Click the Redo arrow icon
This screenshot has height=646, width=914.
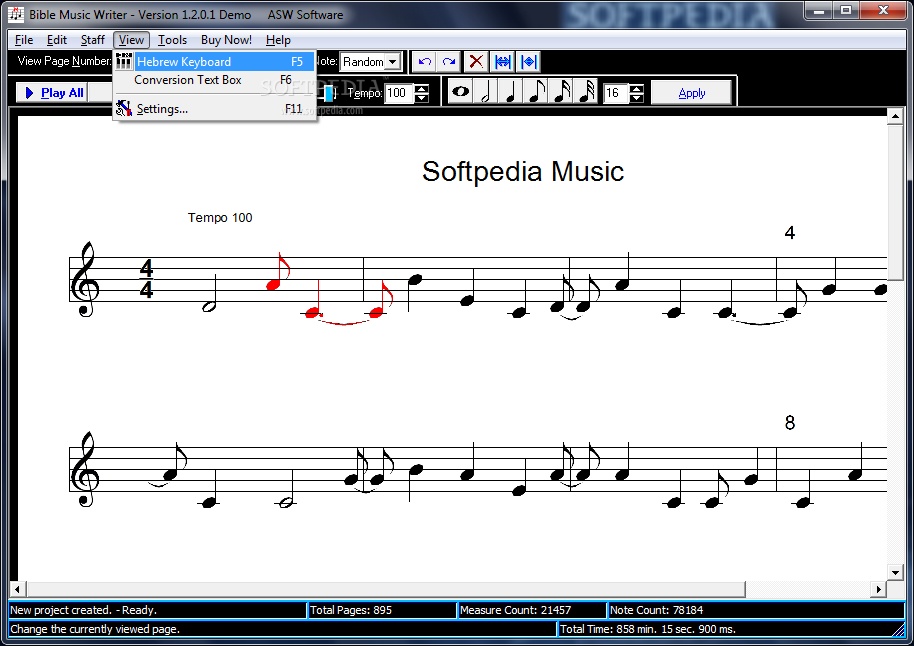pos(449,61)
